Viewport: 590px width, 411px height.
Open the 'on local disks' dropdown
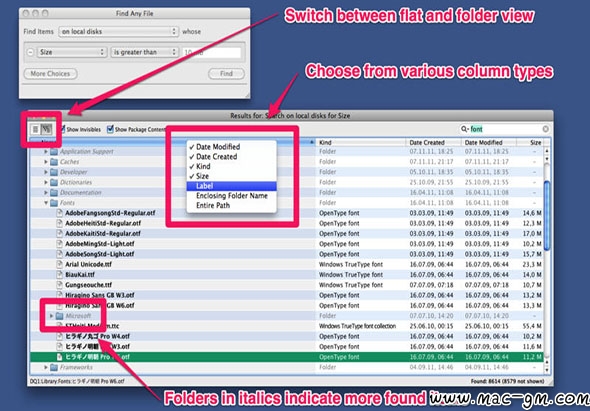click(x=118, y=32)
